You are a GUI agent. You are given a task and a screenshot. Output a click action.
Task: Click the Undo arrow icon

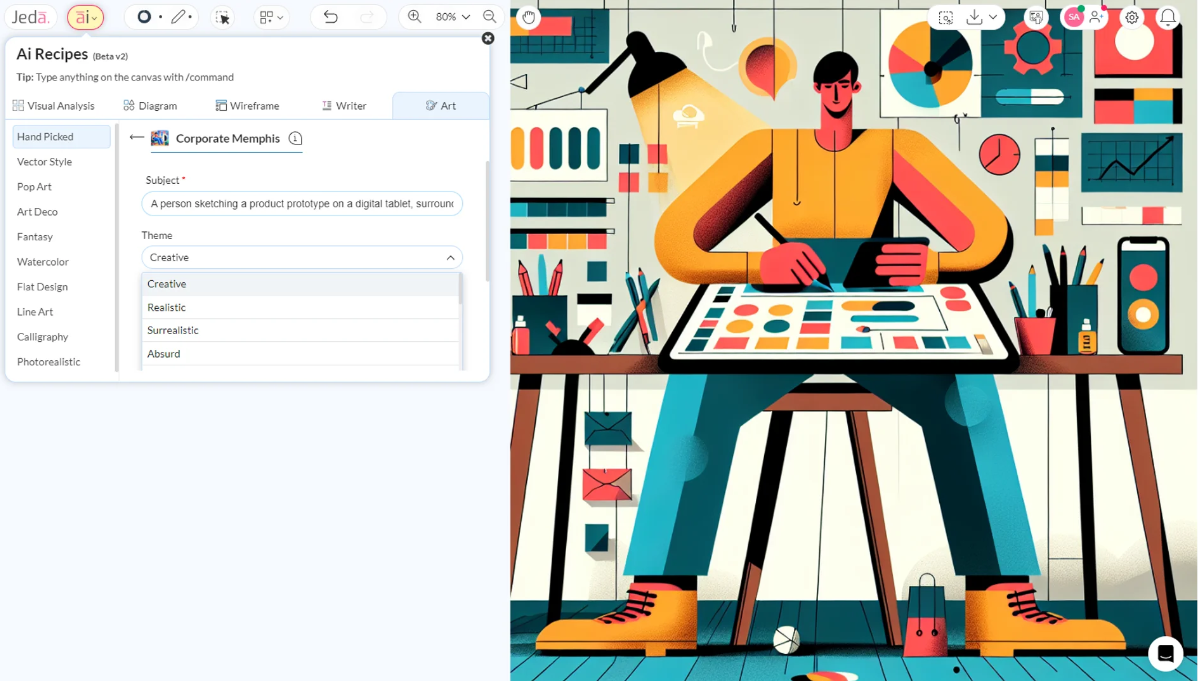pyautogui.click(x=330, y=17)
